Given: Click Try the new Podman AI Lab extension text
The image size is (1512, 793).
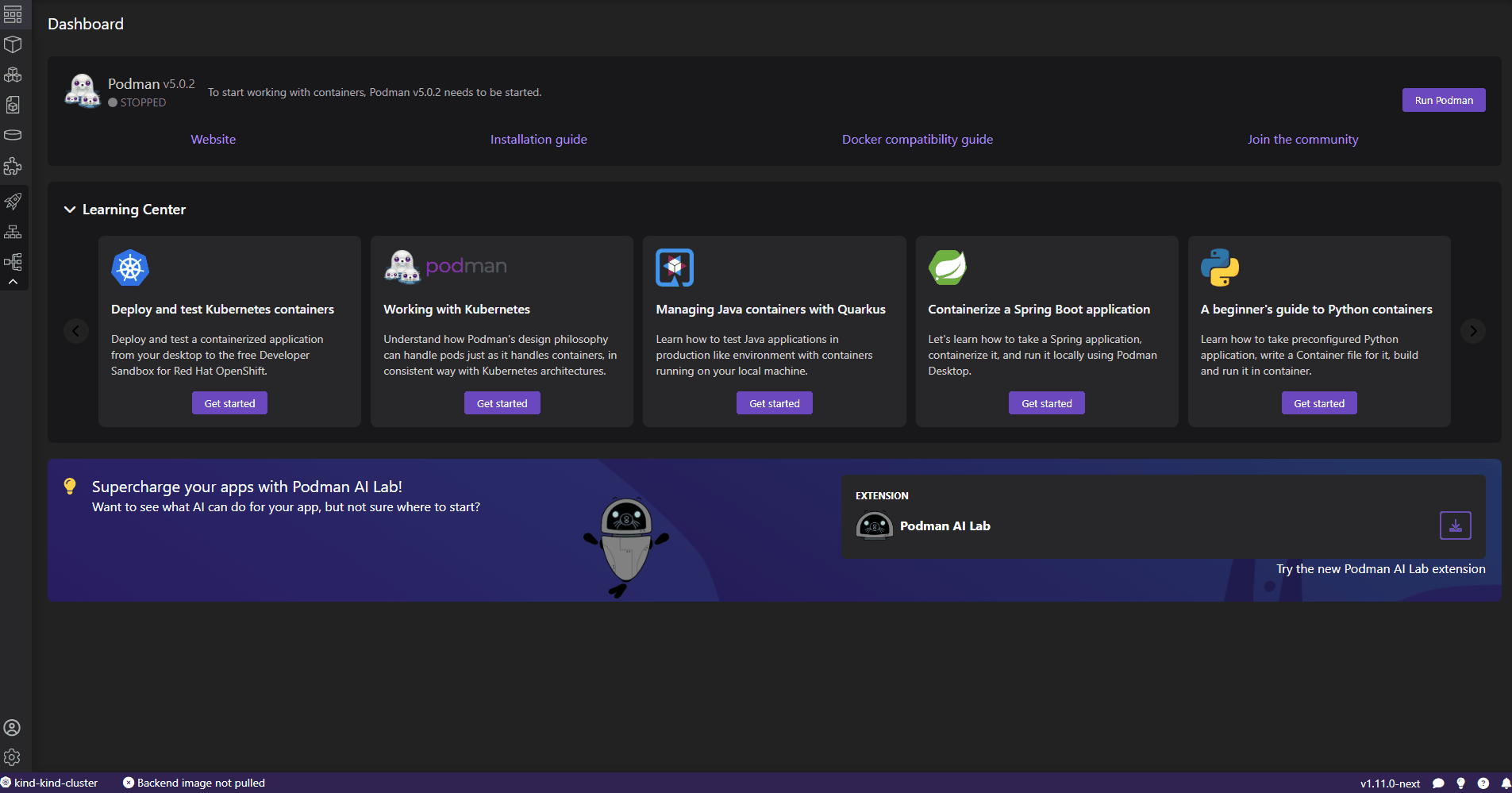Looking at the screenshot, I should click(x=1381, y=569).
